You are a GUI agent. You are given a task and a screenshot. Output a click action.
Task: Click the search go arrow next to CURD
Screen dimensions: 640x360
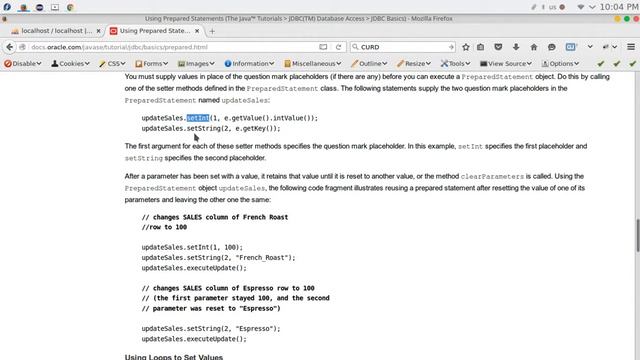pyautogui.click(x=451, y=47)
